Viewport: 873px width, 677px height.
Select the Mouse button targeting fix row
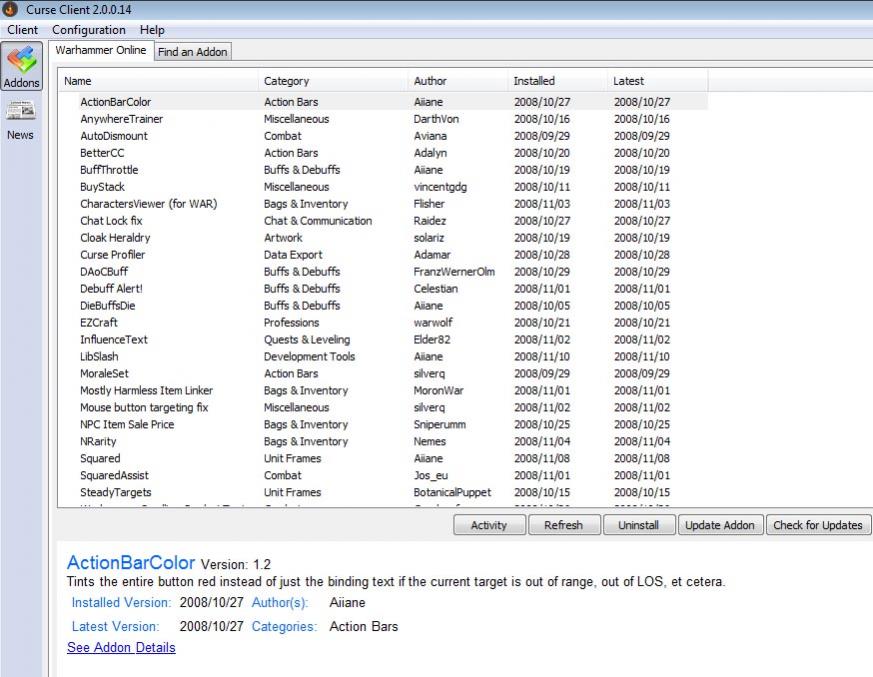click(383, 408)
